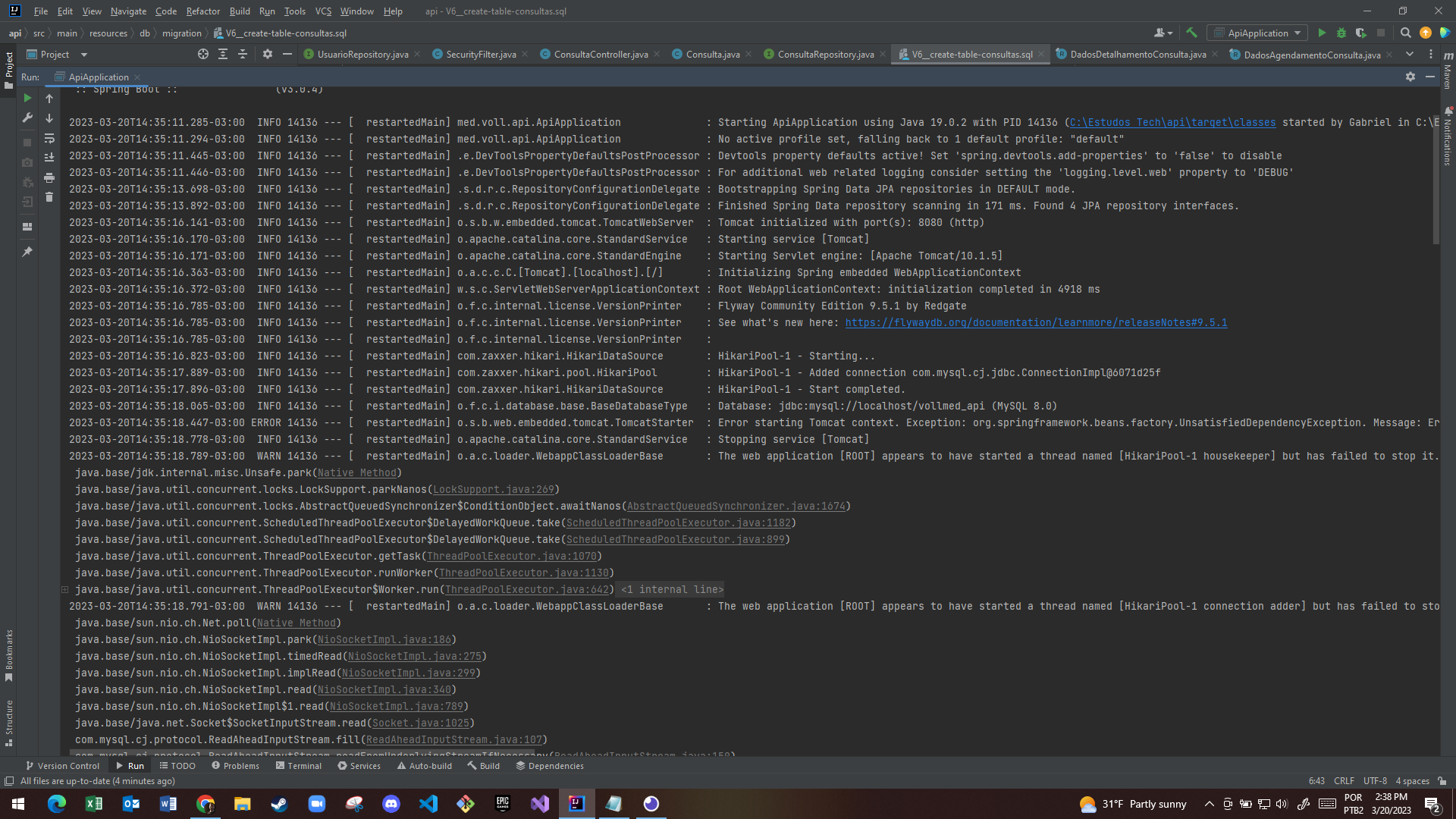Jump down the stack trace arrow
The height and width of the screenshot is (819, 1456).
[49, 118]
